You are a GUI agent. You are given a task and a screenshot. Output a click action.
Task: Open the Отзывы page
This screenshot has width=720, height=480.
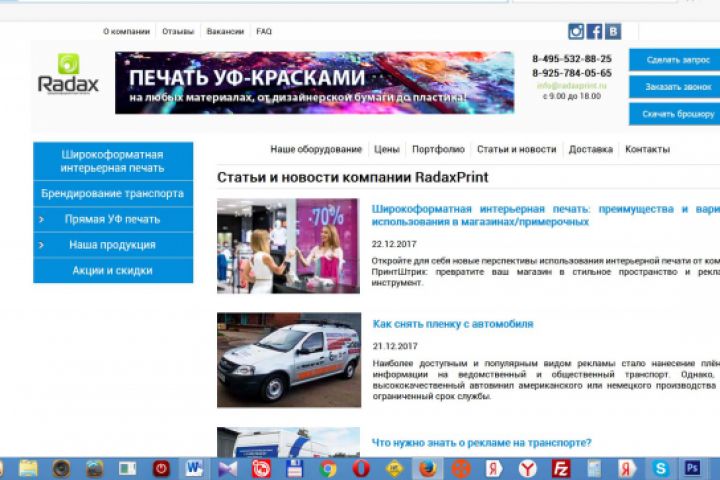click(x=178, y=32)
